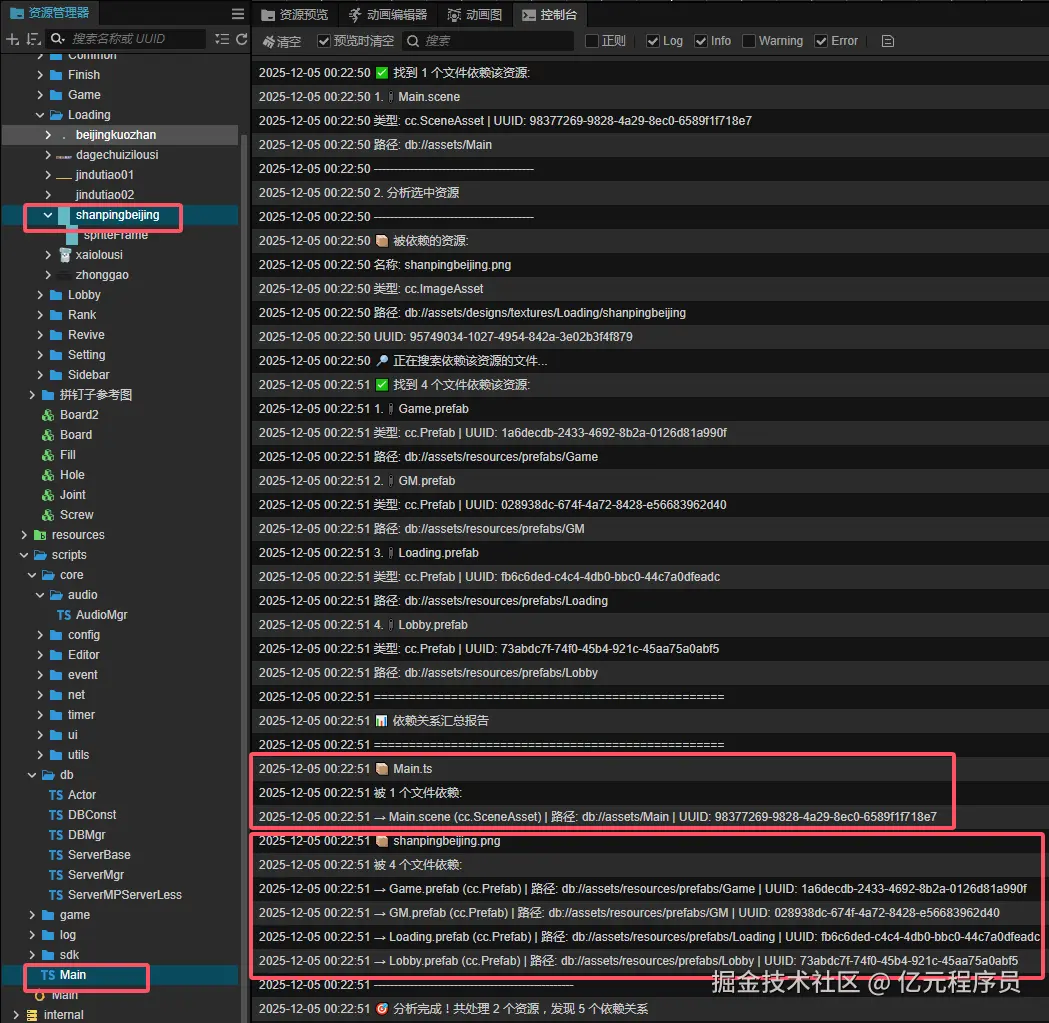1049x1023 pixels.
Task: Click the add new asset plus icon
Action: click(x=12, y=39)
